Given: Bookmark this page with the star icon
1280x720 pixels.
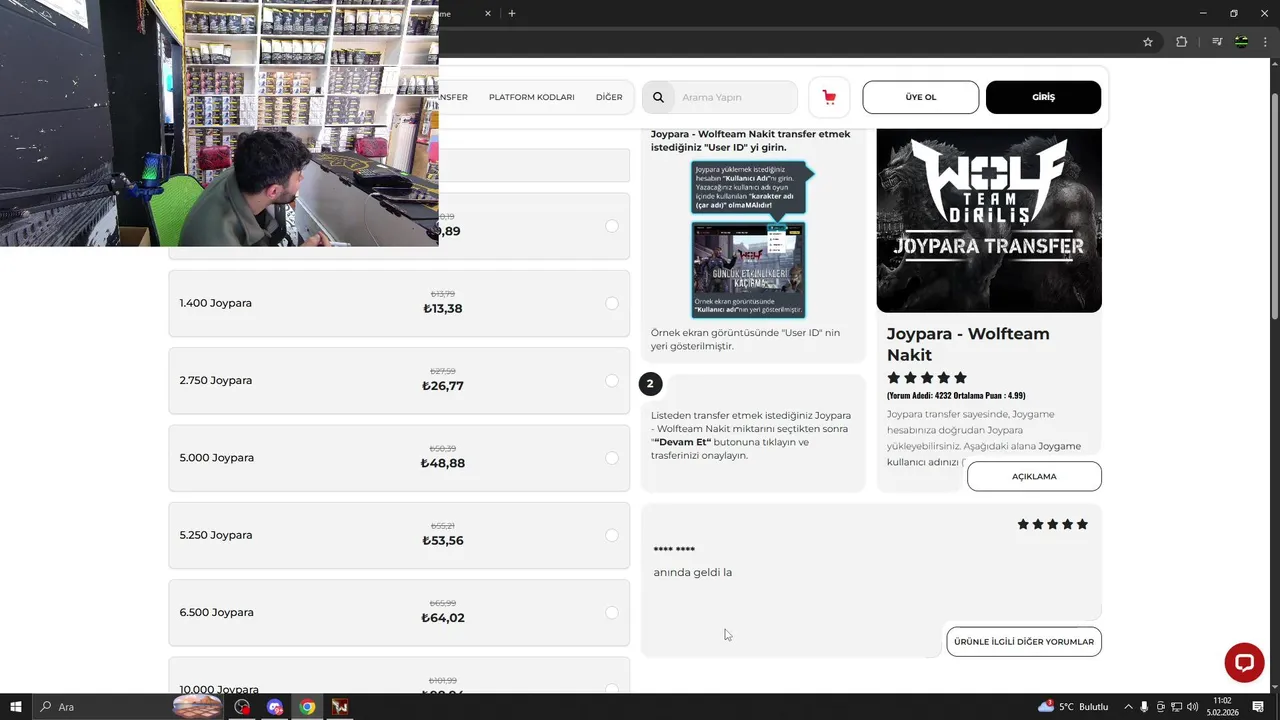Looking at the screenshot, I should click(x=1148, y=42).
